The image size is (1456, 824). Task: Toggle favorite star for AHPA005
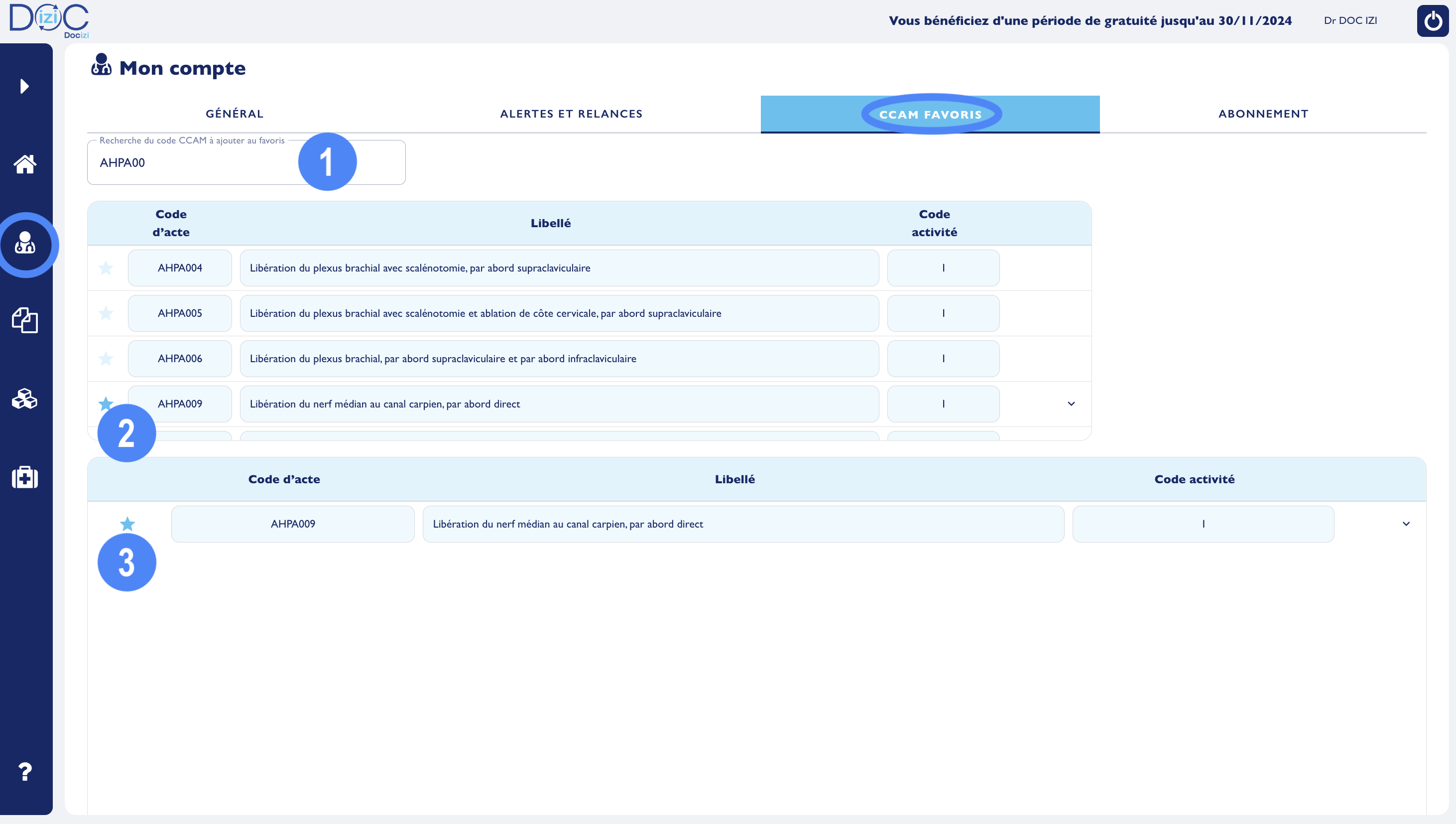tap(106, 313)
